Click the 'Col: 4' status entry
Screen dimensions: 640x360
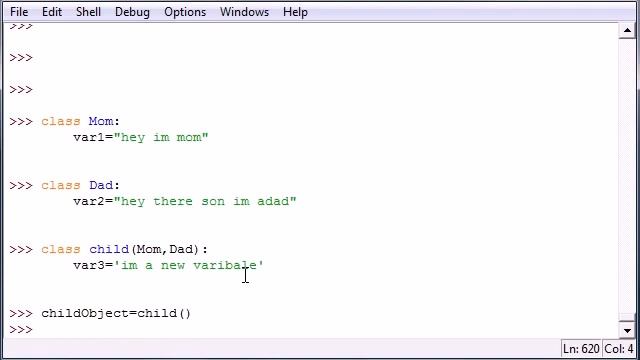coord(618,349)
